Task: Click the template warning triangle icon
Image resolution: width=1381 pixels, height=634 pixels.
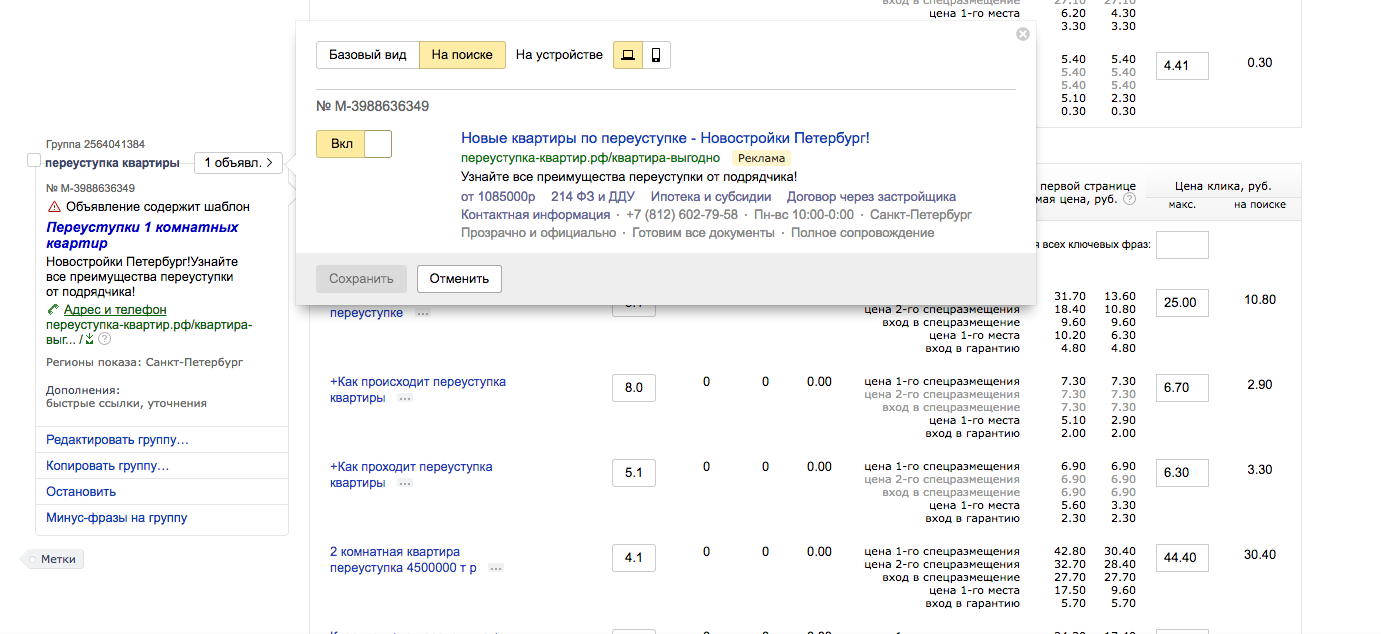Action: coord(54,207)
